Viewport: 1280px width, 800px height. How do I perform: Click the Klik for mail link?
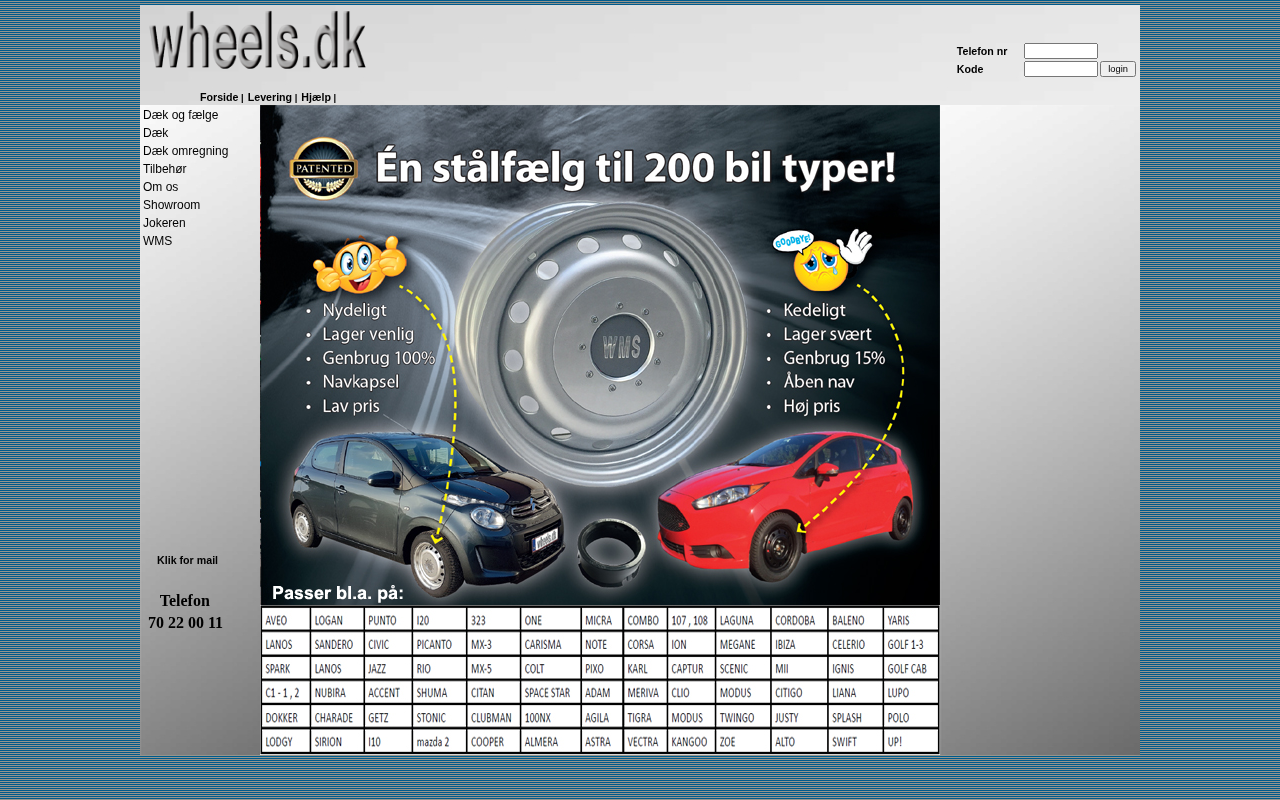(187, 560)
